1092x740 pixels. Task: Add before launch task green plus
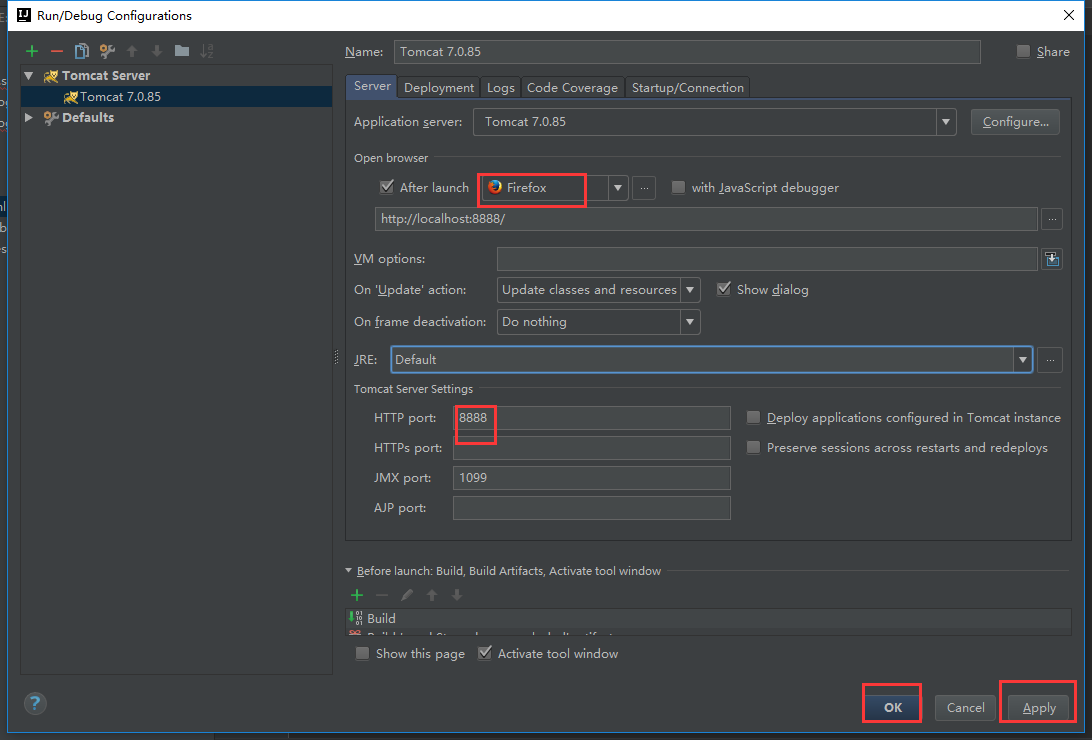[357, 595]
